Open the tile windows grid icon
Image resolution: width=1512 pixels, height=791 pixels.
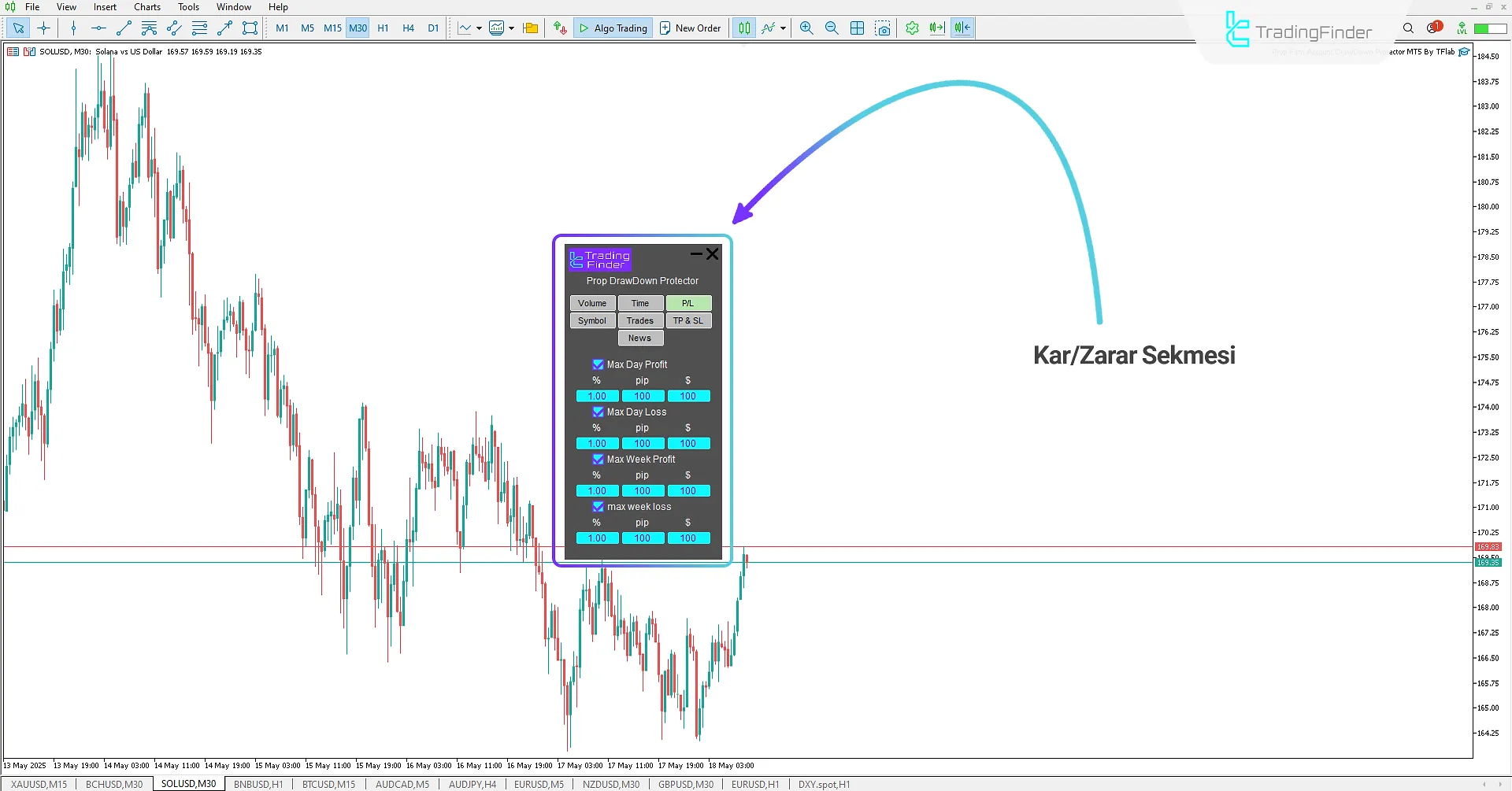[x=858, y=28]
